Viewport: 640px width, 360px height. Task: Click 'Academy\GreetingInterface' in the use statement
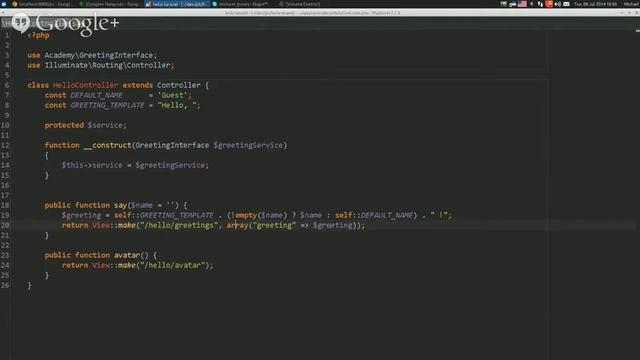point(98,55)
